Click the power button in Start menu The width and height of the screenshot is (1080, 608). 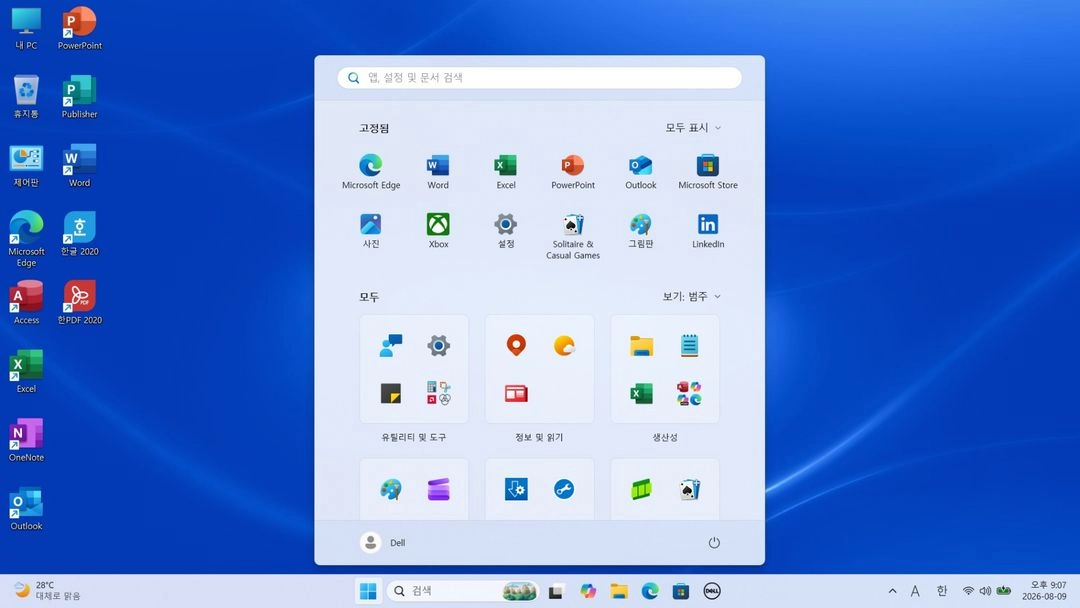coord(714,543)
